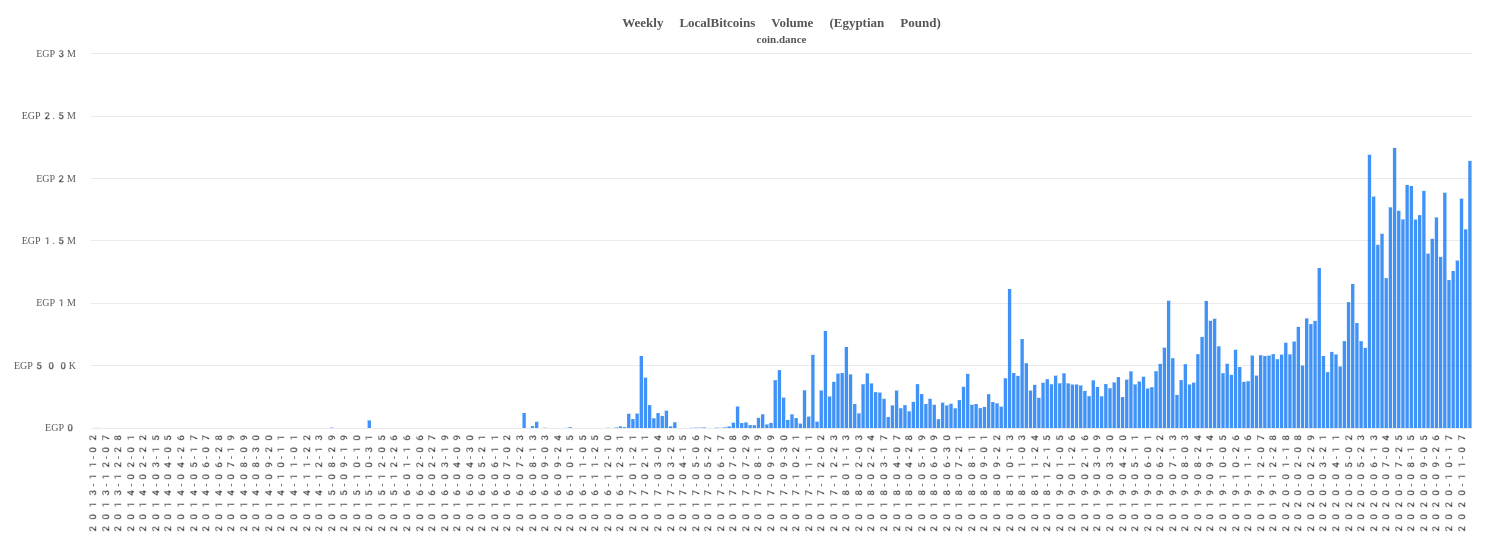Click the Weekly LocalBitcoins Volume chart title

click(780, 23)
